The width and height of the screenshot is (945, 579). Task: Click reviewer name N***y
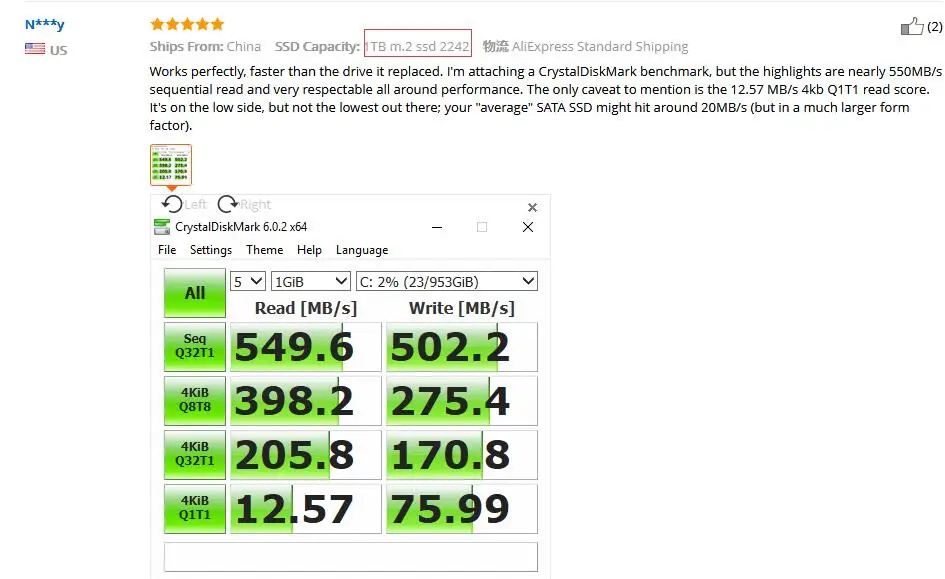pos(45,25)
